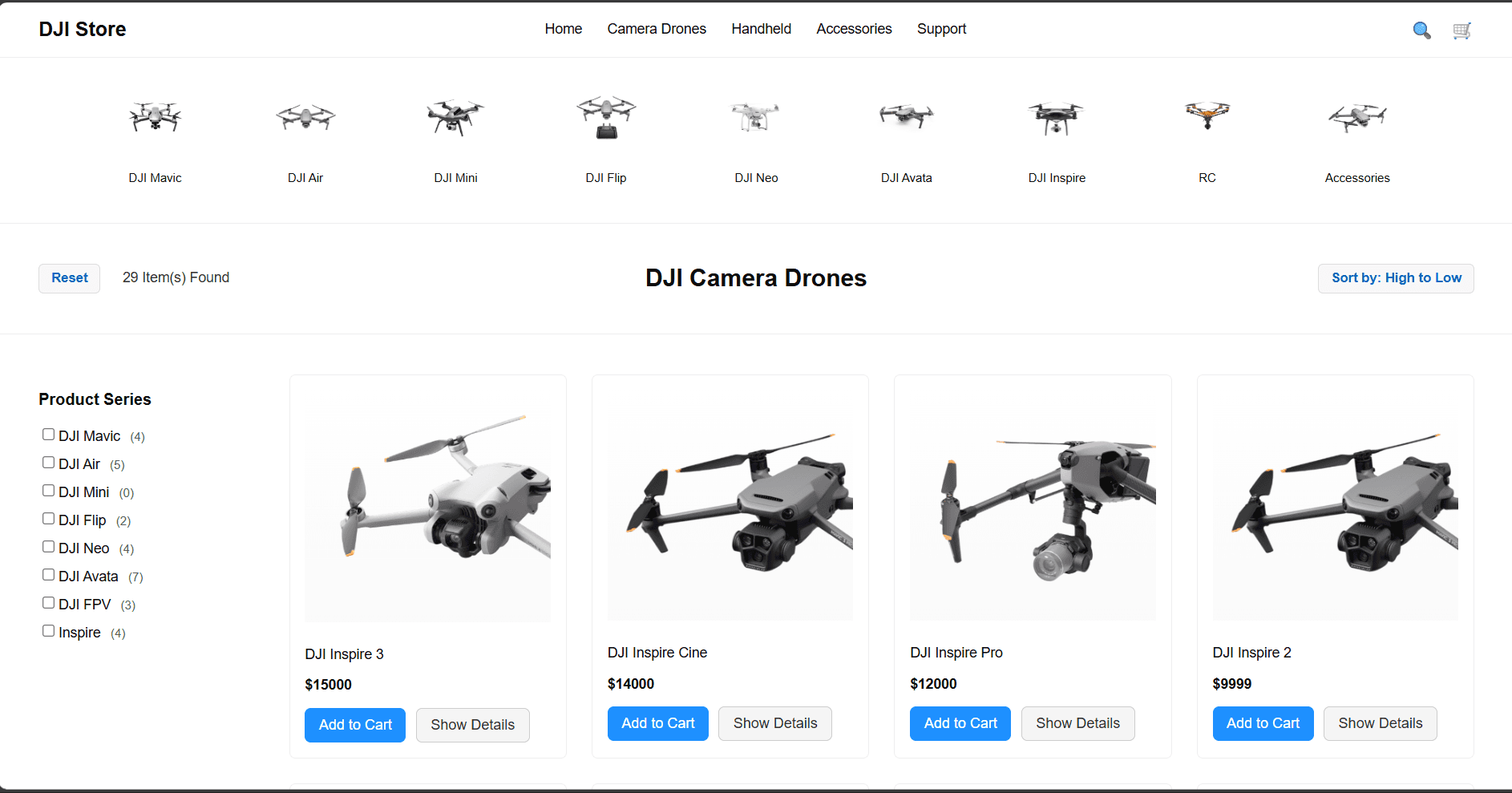Show details for DJI Inspire 2
Viewport: 1512px width, 793px height.
[x=1381, y=723]
